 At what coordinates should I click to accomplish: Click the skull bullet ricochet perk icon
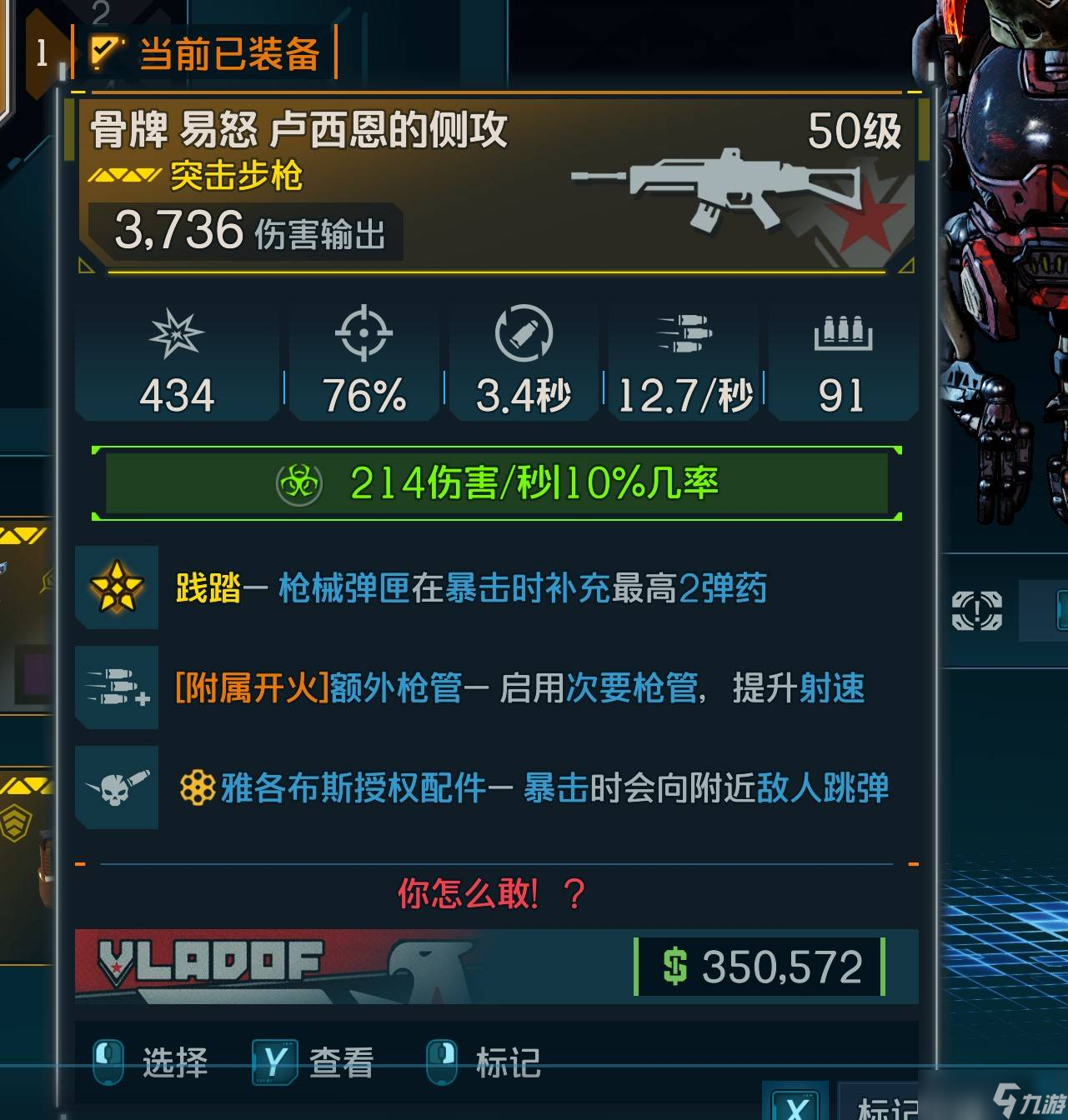117,787
